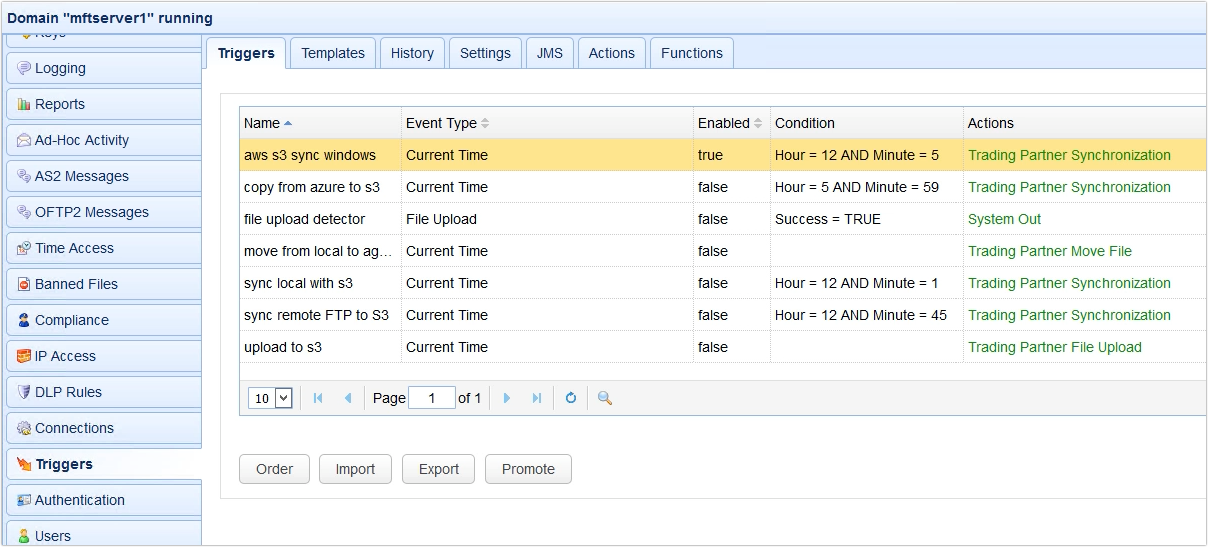
Task: Select the 'file upload detector' trigger row
Action: pos(305,219)
